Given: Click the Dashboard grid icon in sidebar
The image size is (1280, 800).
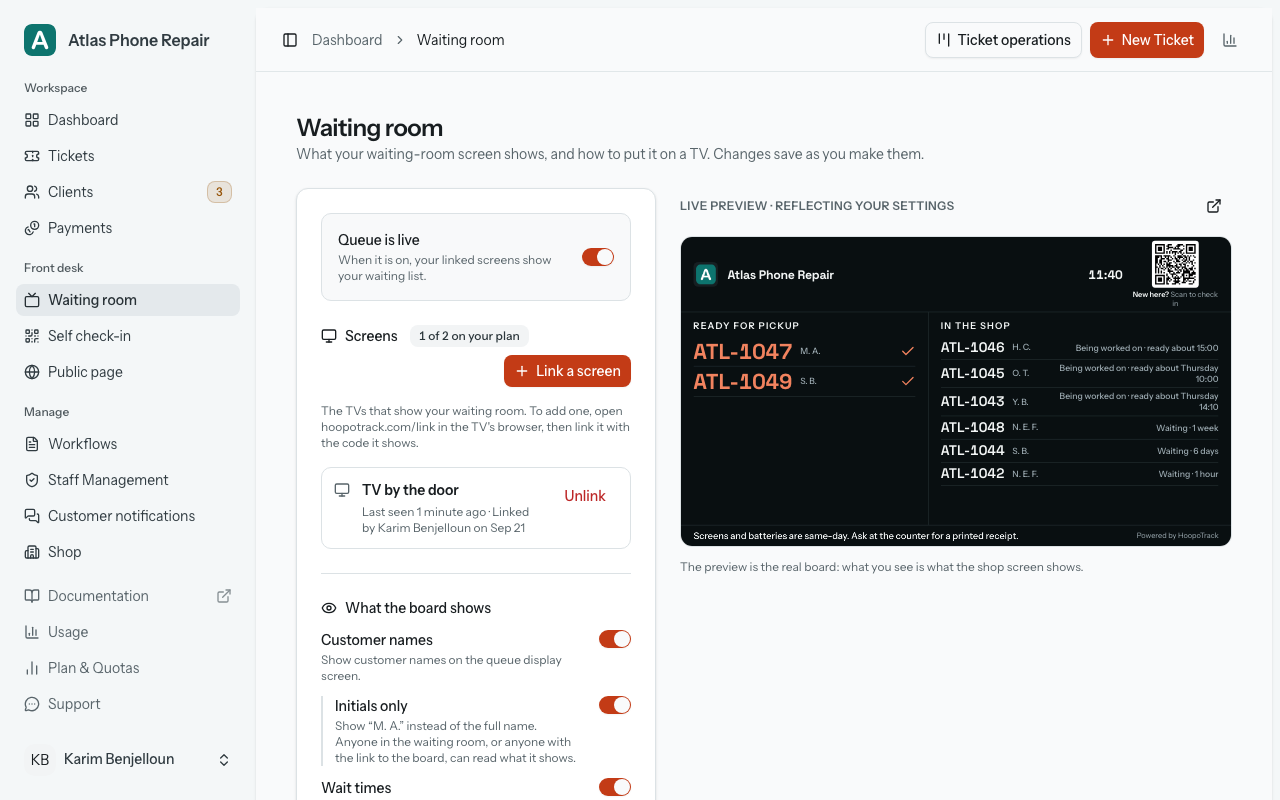Looking at the screenshot, I should [32, 120].
